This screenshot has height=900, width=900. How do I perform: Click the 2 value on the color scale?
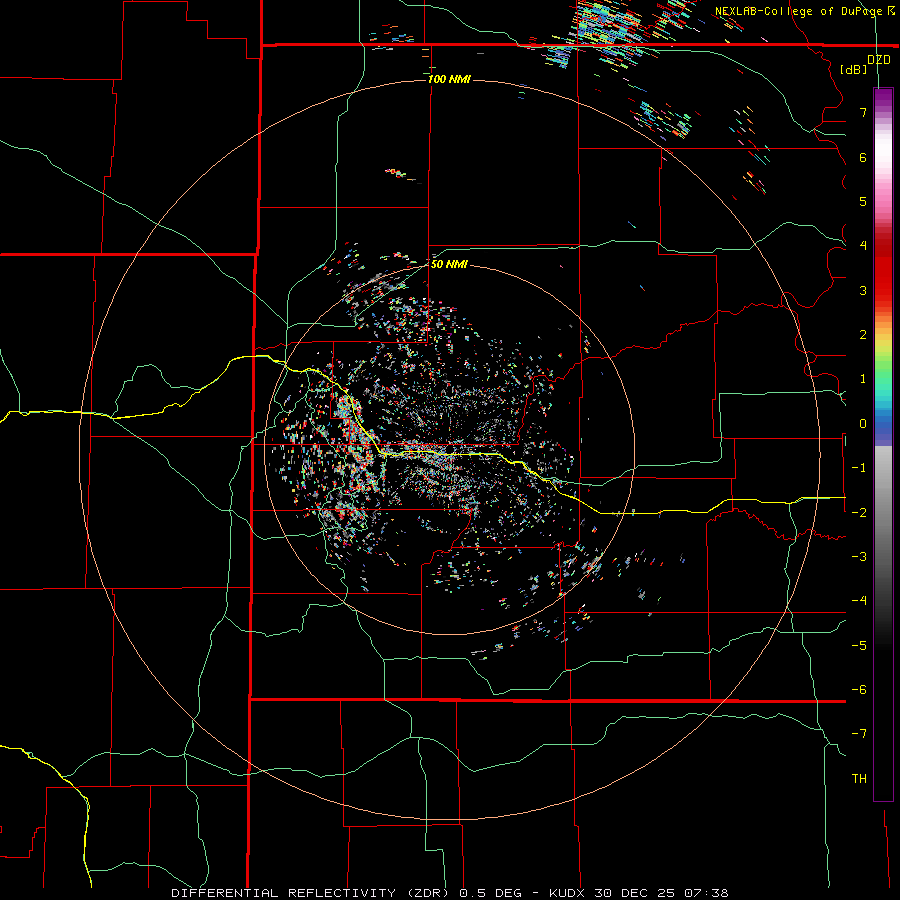coord(863,335)
